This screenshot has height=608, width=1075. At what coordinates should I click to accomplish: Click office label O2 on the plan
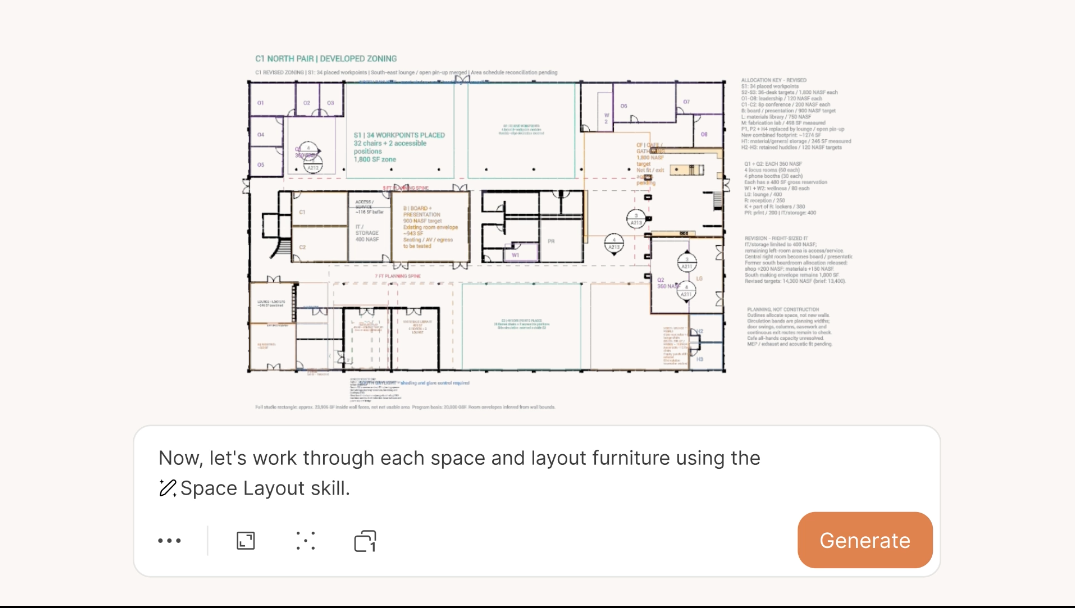tap(306, 103)
